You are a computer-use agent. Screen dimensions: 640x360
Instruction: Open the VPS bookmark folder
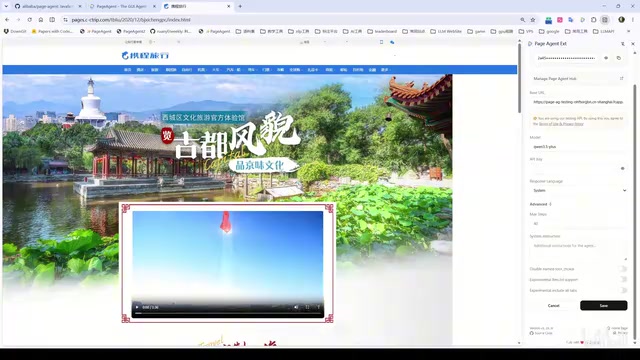(x=526, y=31)
